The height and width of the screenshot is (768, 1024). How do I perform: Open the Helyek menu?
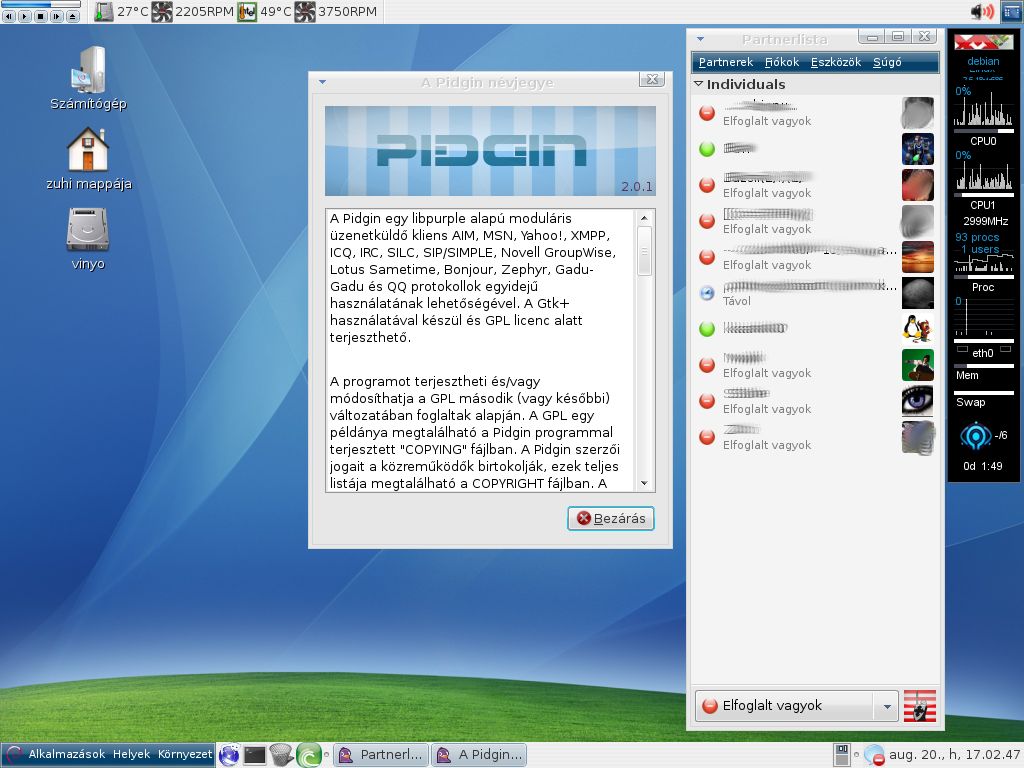131,754
